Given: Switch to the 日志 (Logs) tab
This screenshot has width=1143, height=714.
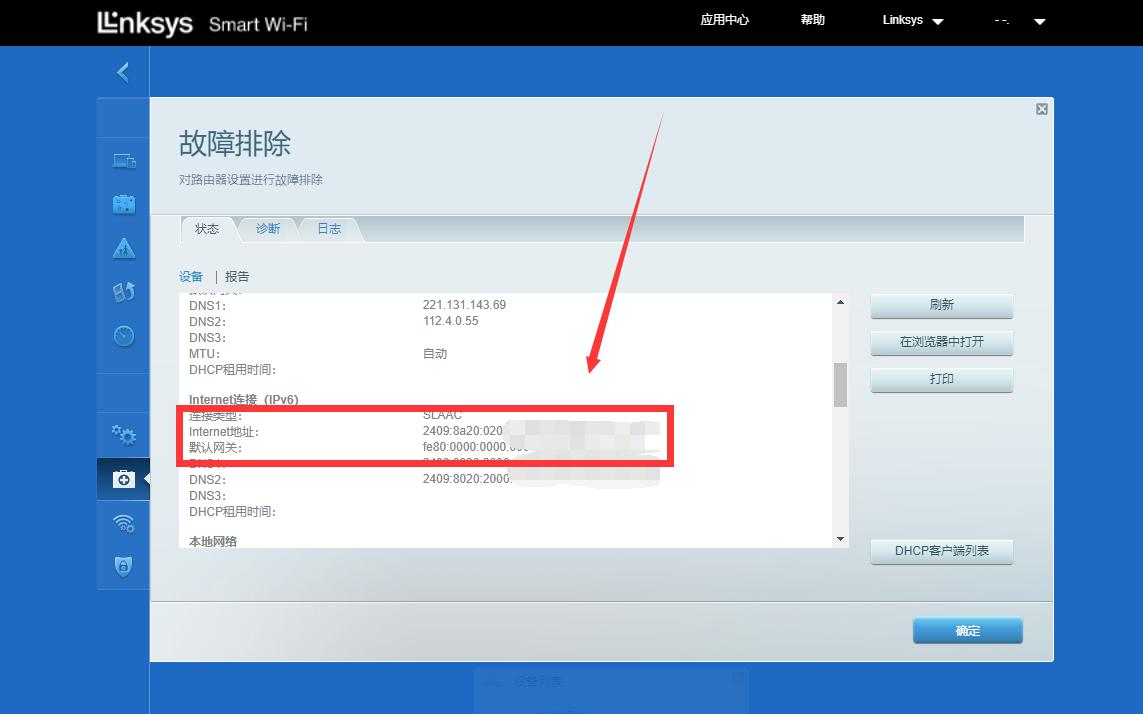Looking at the screenshot, I should 329,228.
